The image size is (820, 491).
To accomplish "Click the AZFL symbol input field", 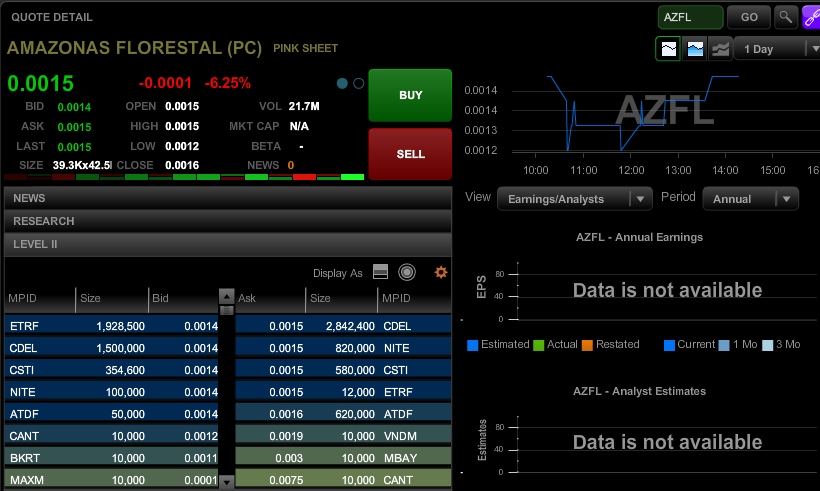I will pos(690,17).
